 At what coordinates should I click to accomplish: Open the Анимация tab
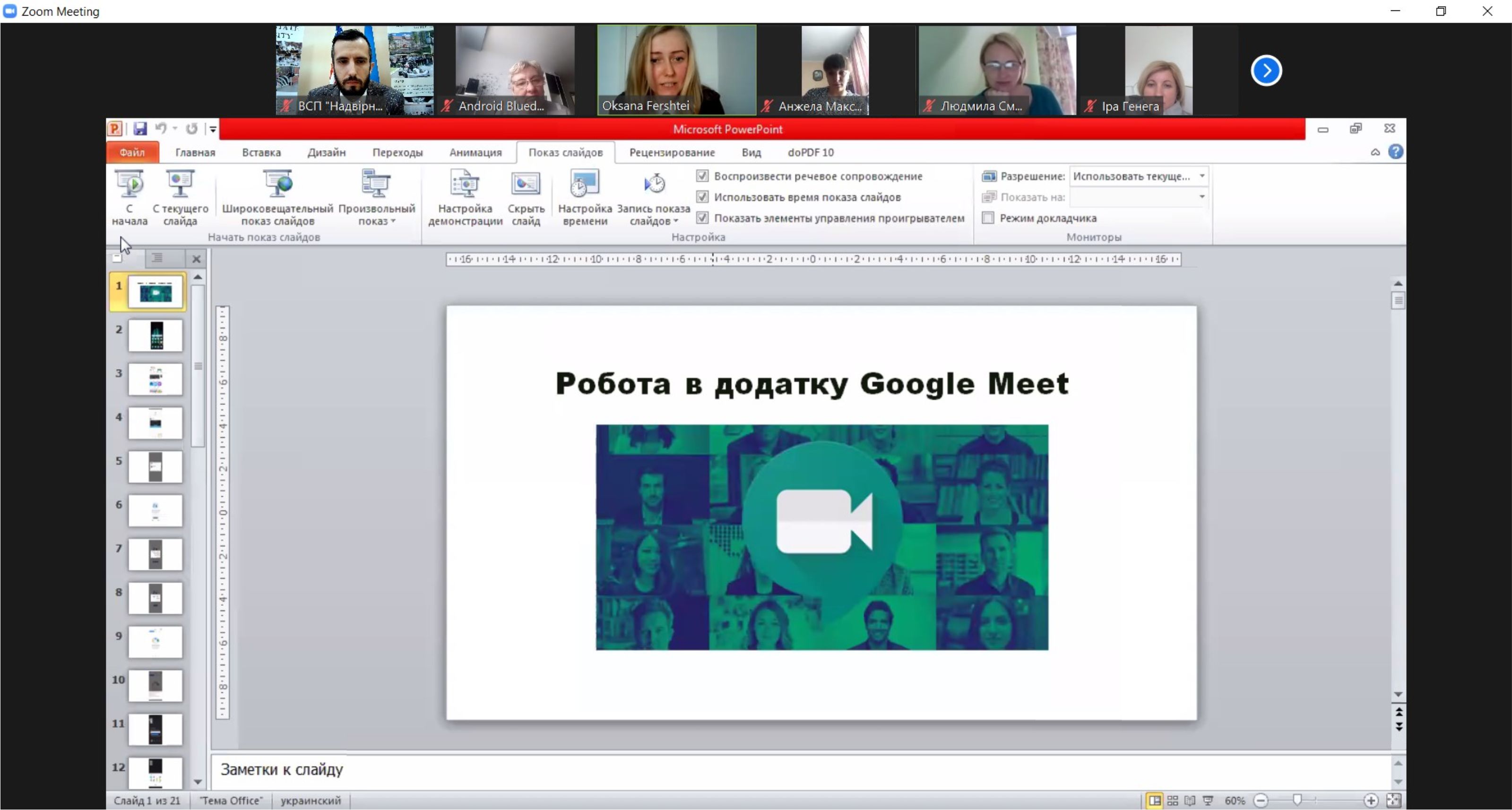[475, 153]
